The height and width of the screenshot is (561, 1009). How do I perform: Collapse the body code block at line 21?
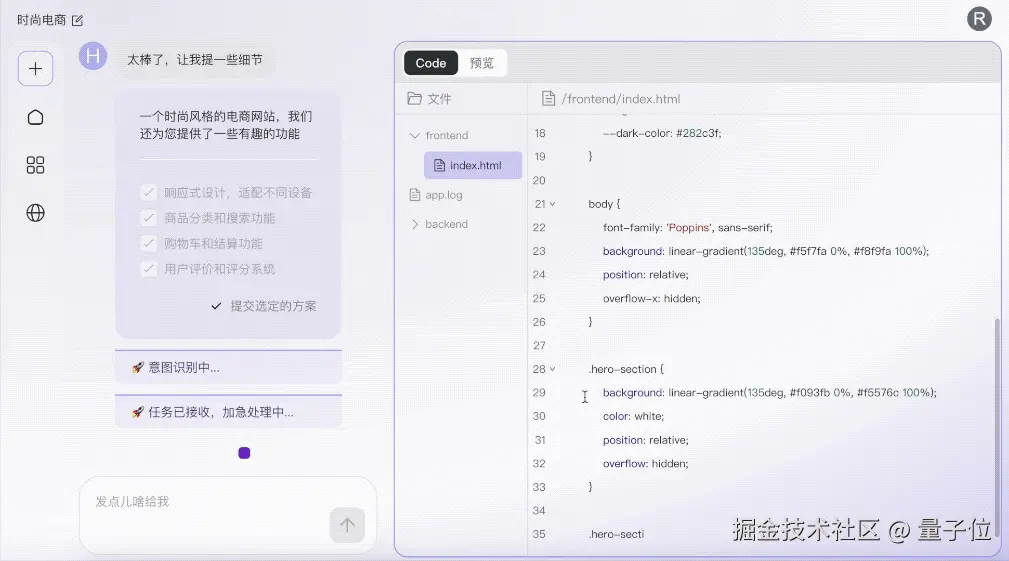coord(552,204)
